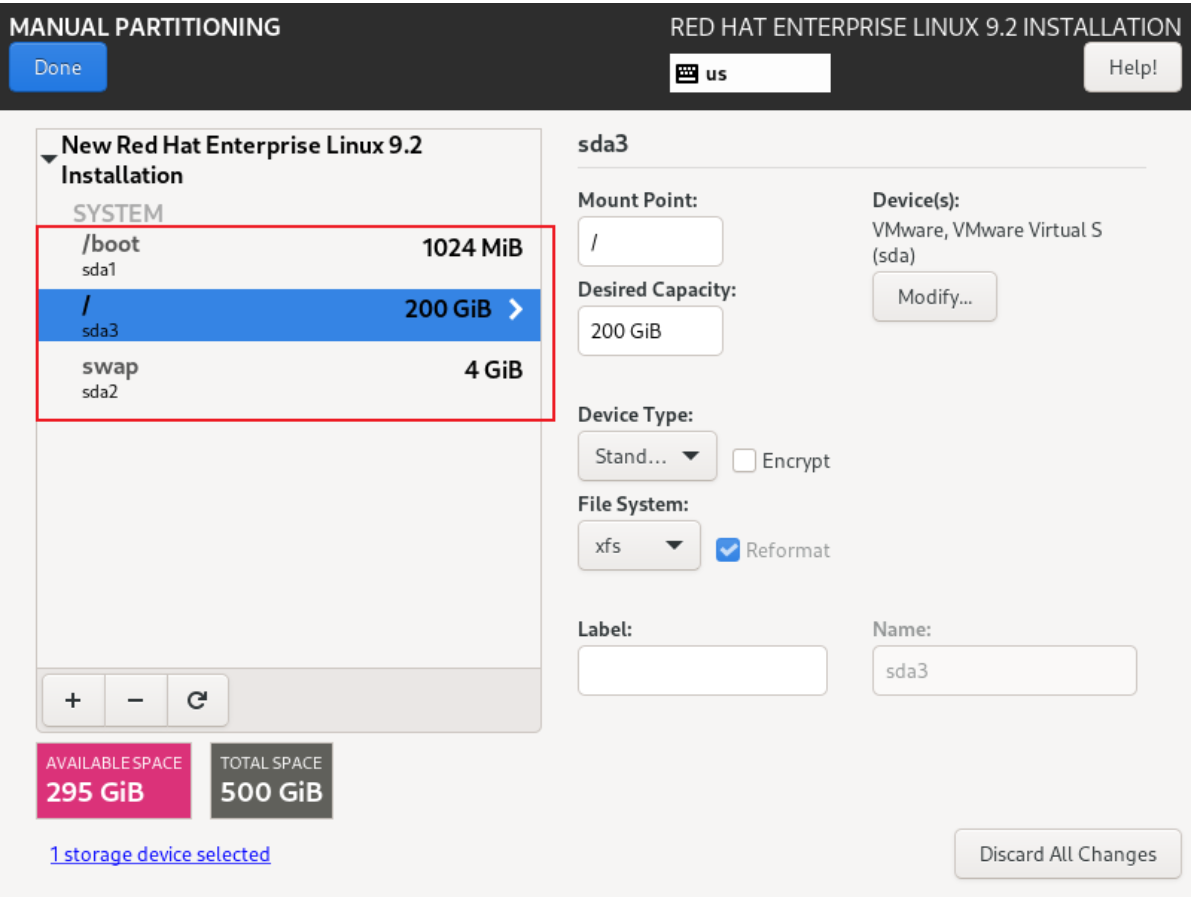Screen dimensions: 1195x906
Task: Click the 4 GiB swap size value
Action: pos(494,370)
